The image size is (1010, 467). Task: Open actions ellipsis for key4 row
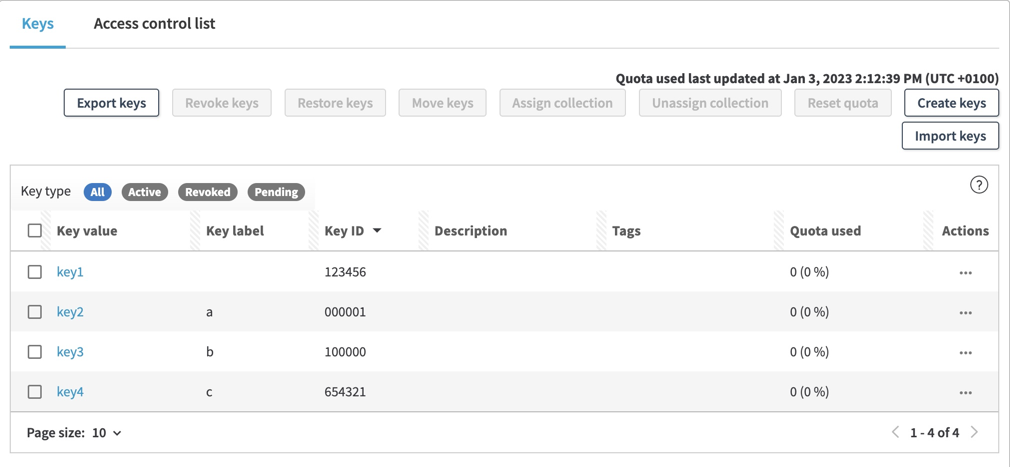pyautogui.click(x=965, y=392)
